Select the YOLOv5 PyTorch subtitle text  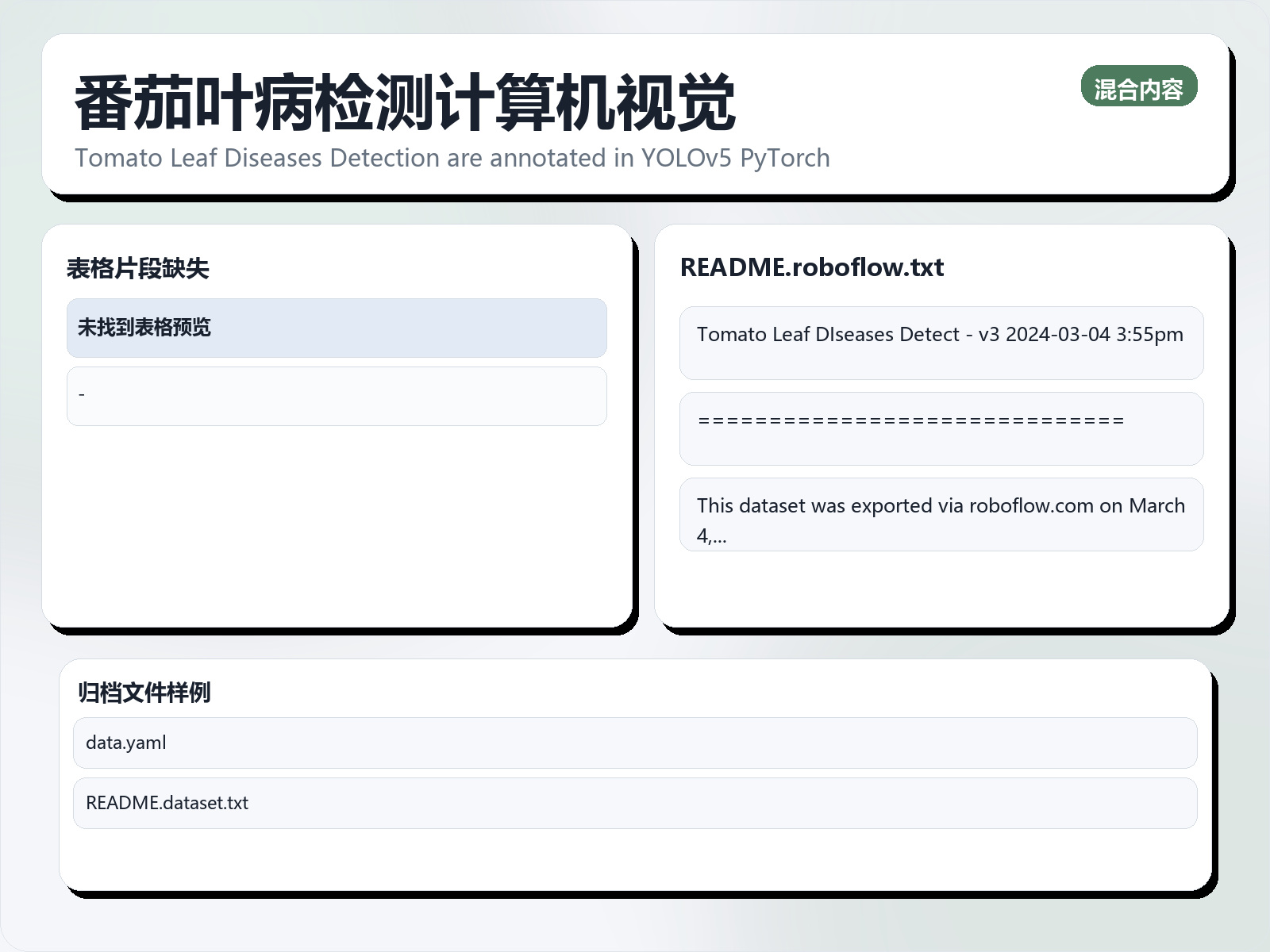[x=452, y=158]
